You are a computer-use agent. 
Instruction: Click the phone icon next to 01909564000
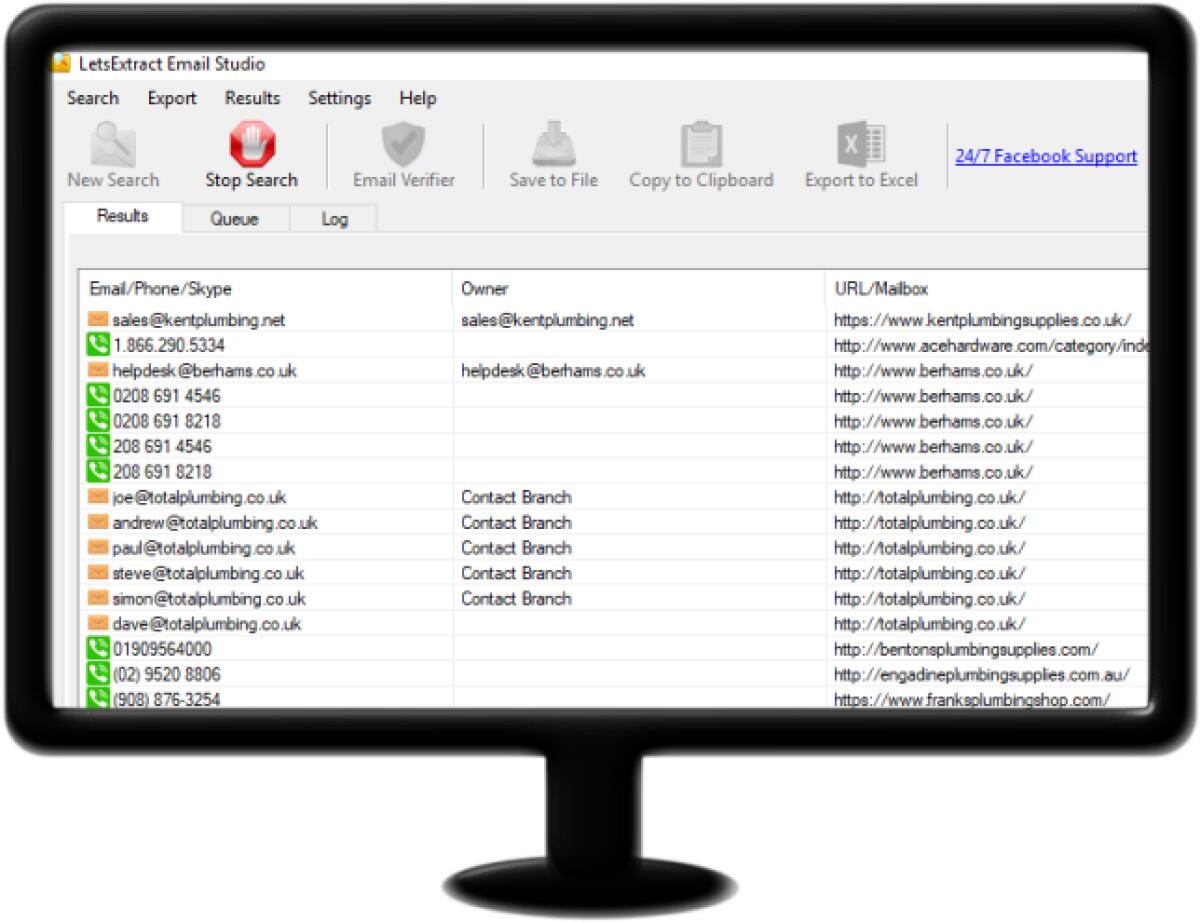97,648
